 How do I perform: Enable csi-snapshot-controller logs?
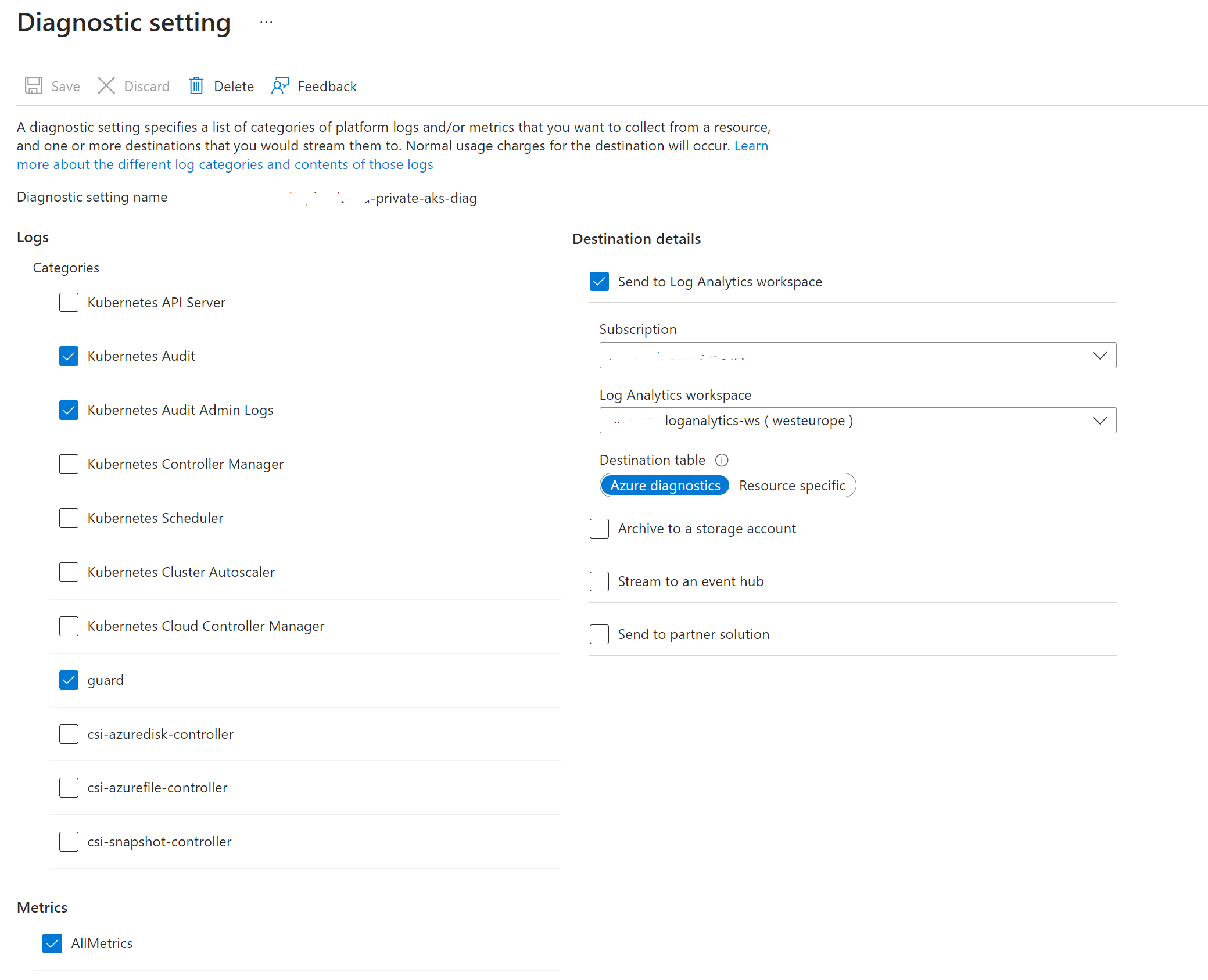pos(69,842)
